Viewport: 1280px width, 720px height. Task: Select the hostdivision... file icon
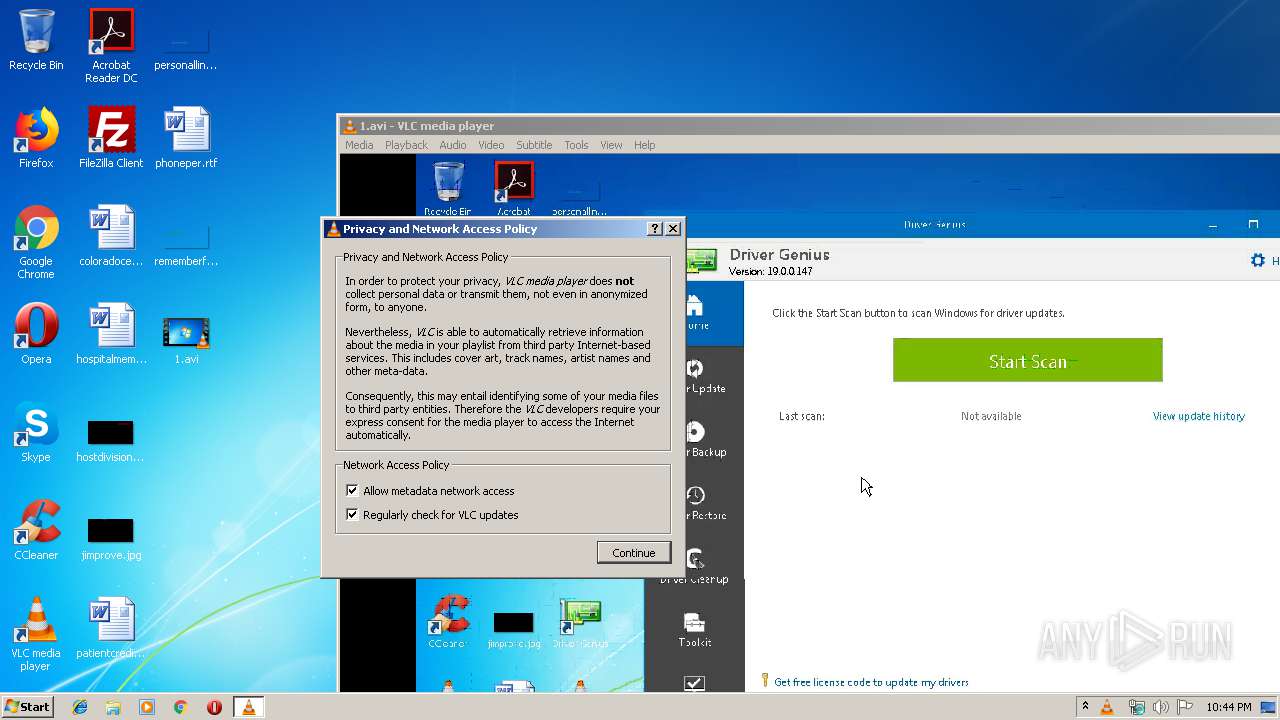111,440
